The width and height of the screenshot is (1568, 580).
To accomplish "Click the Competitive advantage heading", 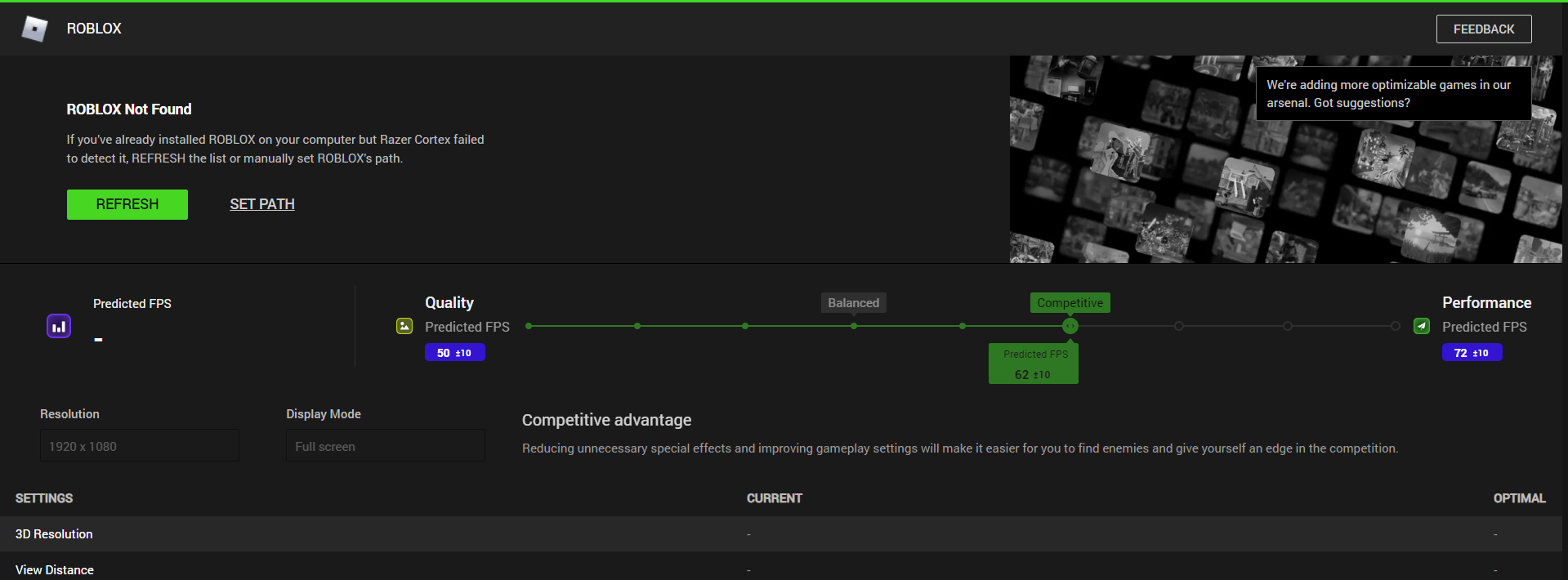I will 606,420.
